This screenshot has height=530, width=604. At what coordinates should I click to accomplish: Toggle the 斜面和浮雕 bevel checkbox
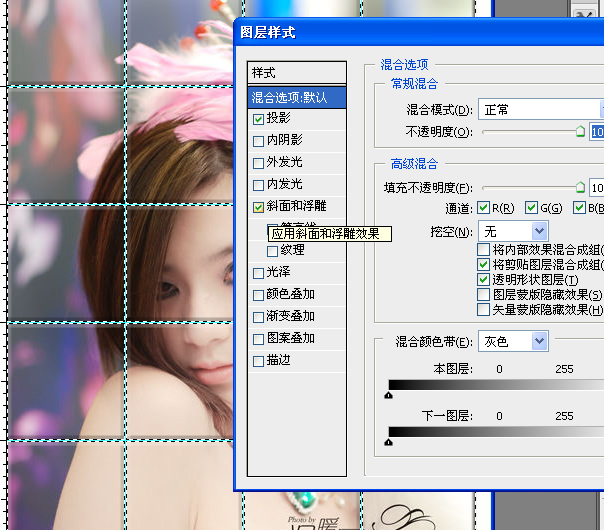coord(258,207)
